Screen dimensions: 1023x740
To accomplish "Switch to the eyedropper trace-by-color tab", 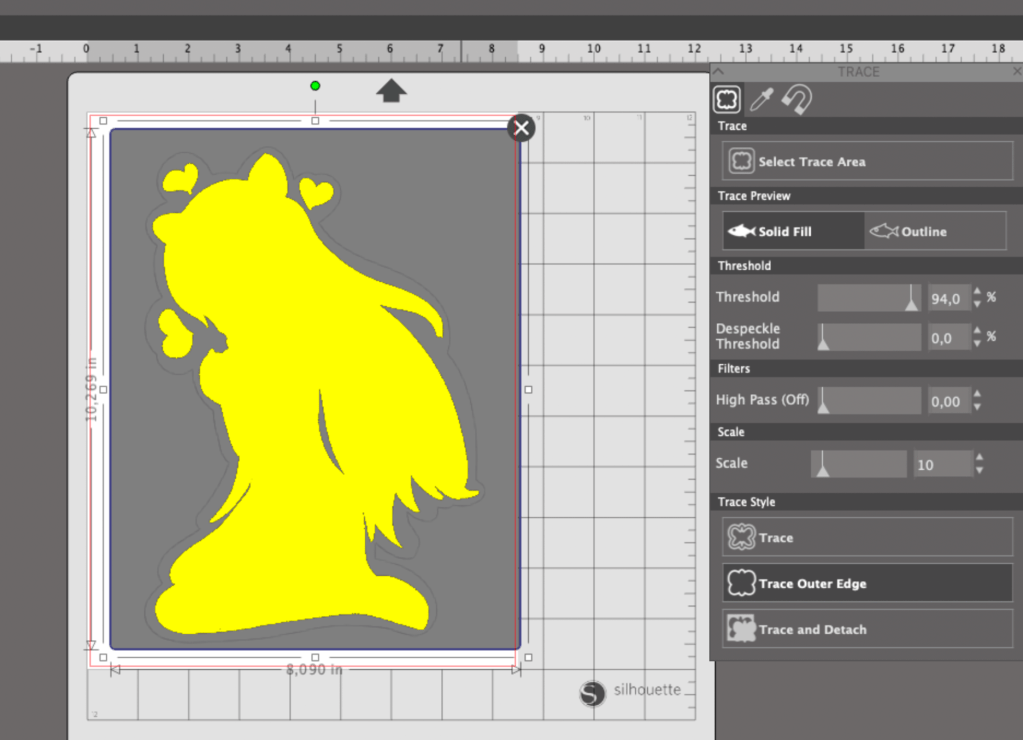I will [x=762, y=98].
